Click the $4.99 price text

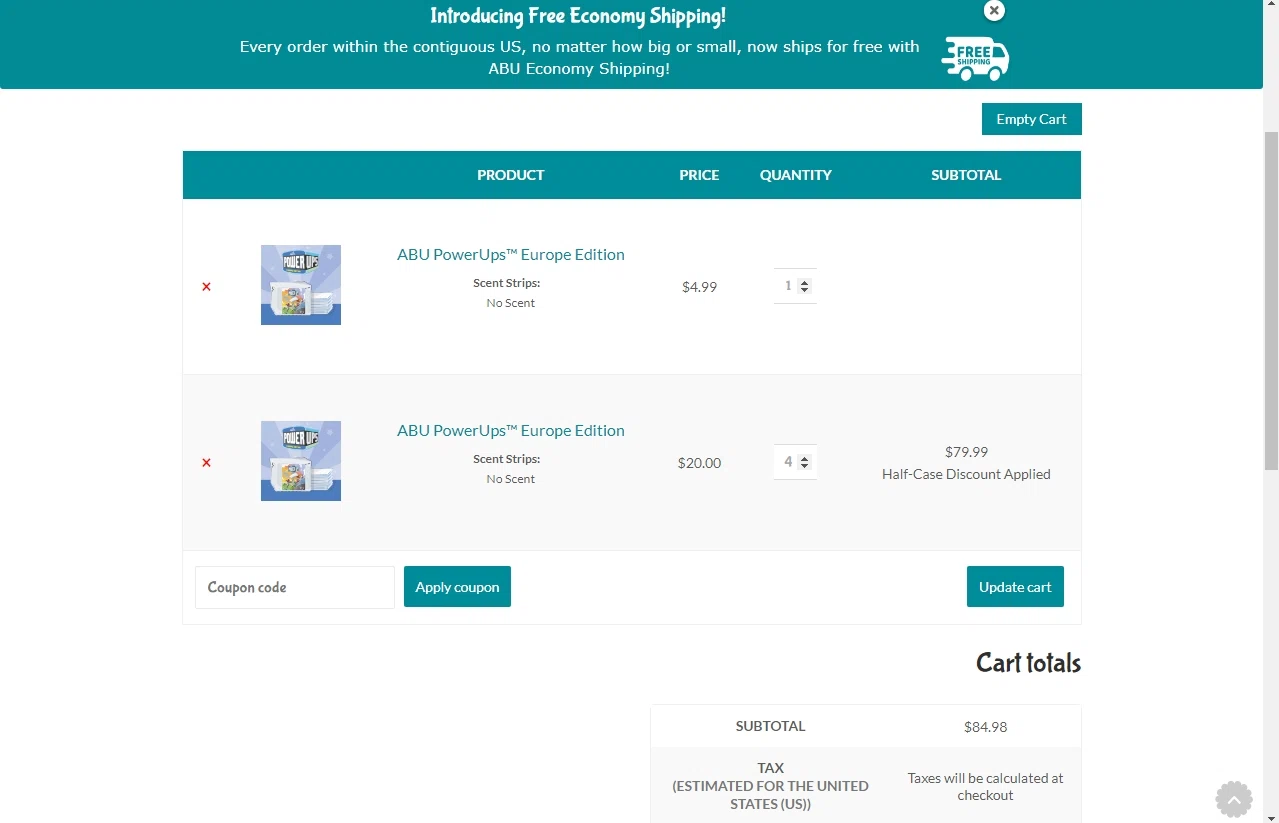699,287
